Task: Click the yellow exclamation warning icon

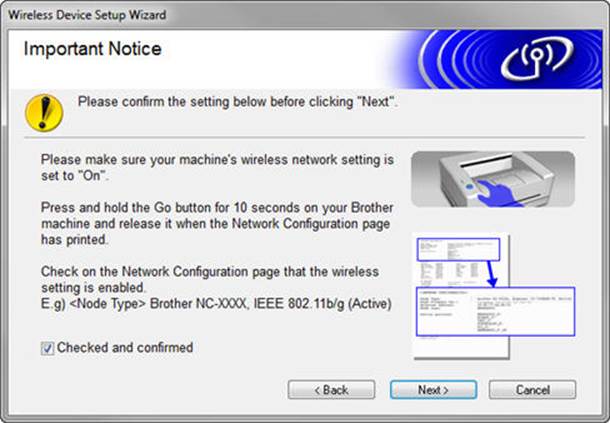Action: pyautogui.click(x=44, y=111)
